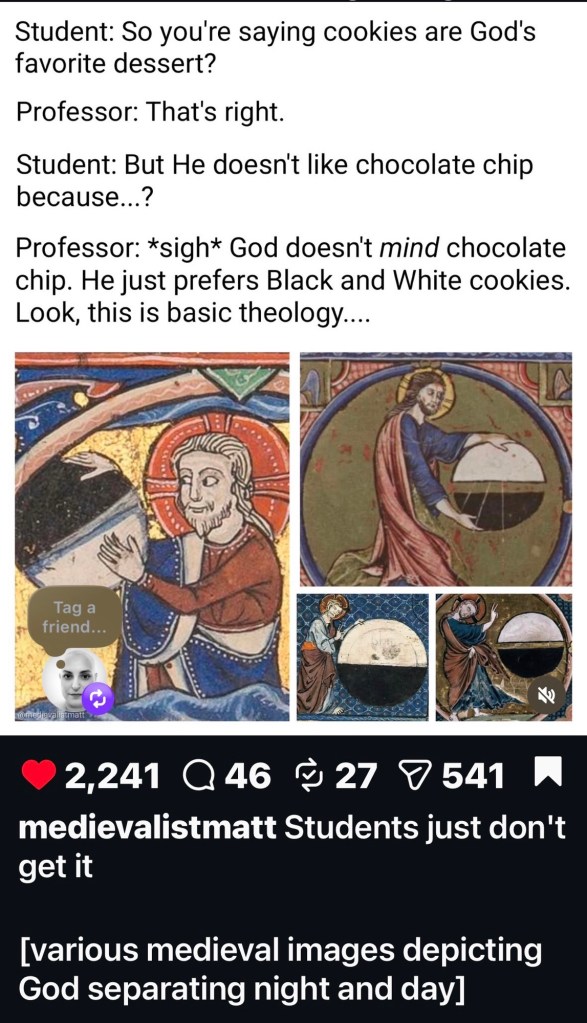Open top right image with green circle
This screenshot has height=1023, width=587.
tap(436, 469)
